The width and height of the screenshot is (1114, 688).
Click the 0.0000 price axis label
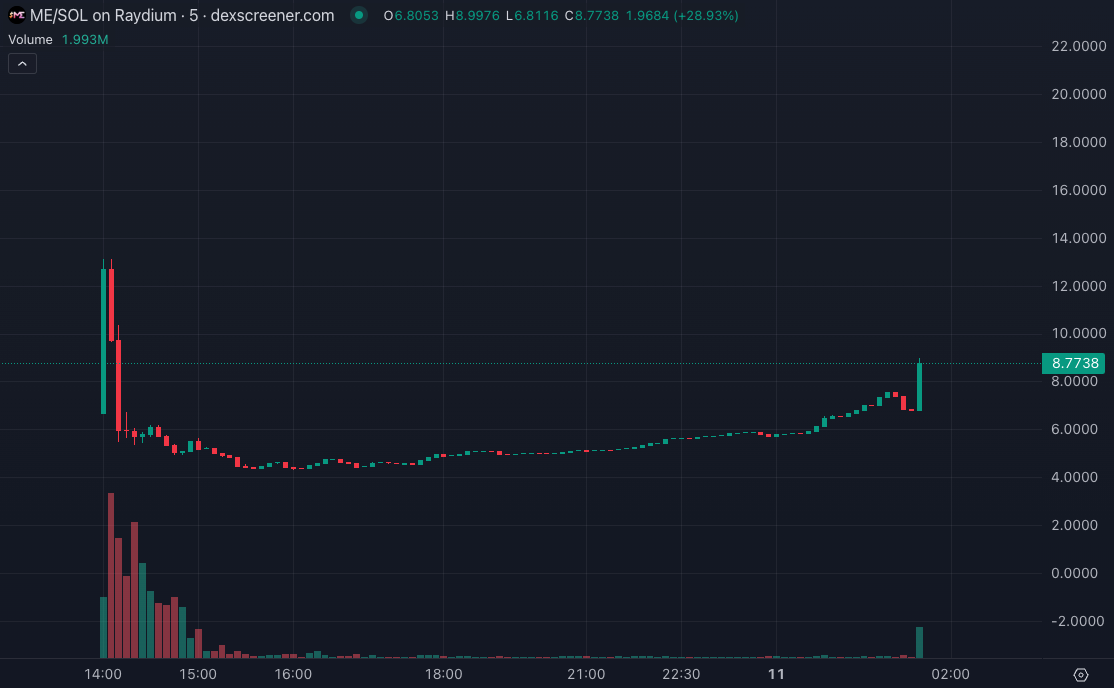(1074, 573)
